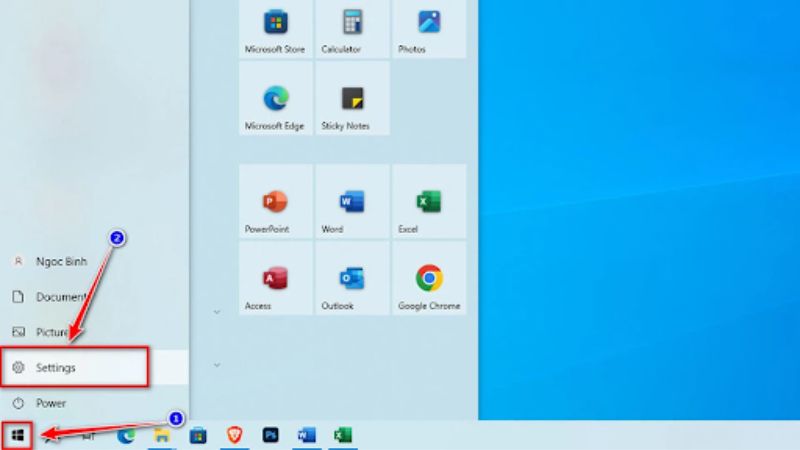Viewport: 800px width, 450px height.
Task: Open the Access tile
Action: click(275, 282)
